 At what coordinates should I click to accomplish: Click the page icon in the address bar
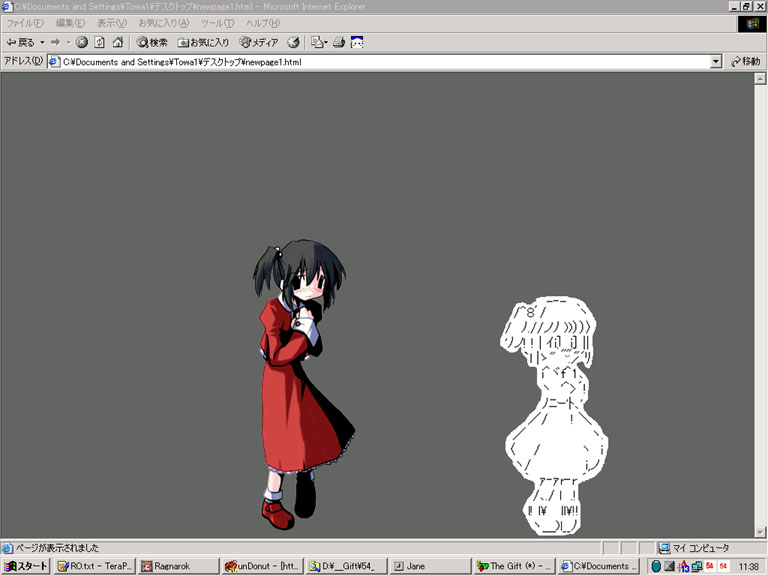click(55, 62)
